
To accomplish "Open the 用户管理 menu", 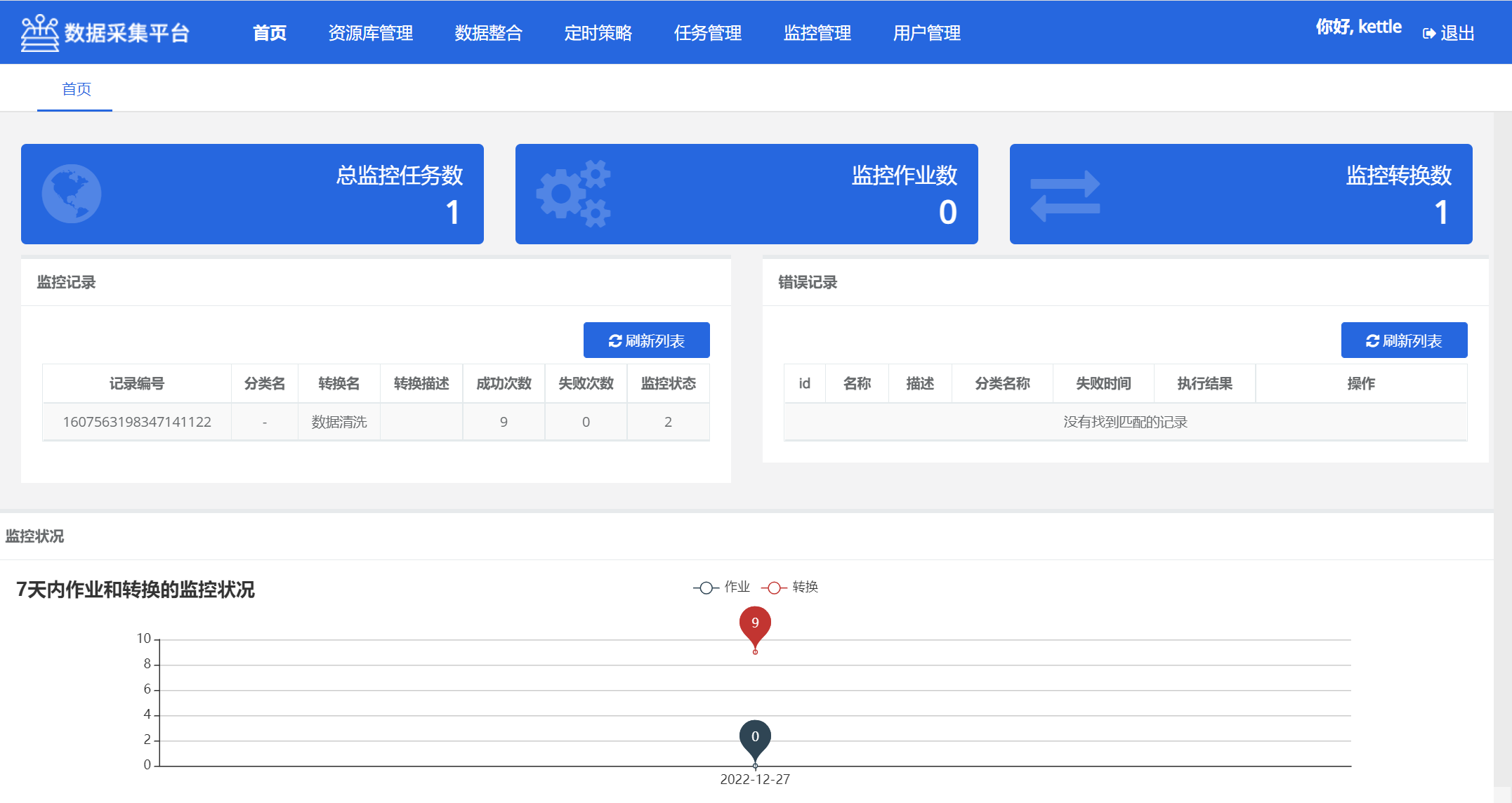I will (926, 33).
